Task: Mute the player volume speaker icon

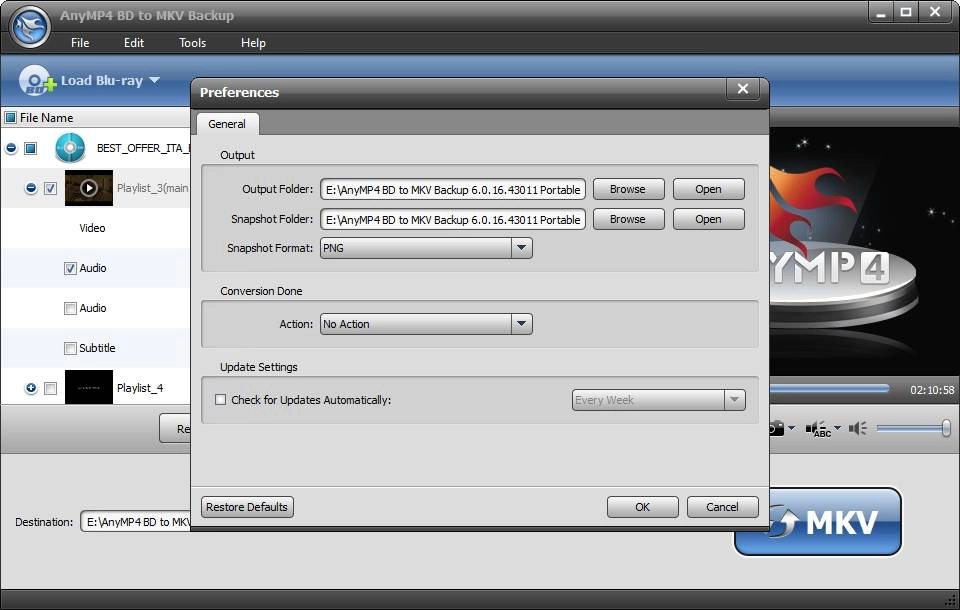Action: (x=857, y=428)
